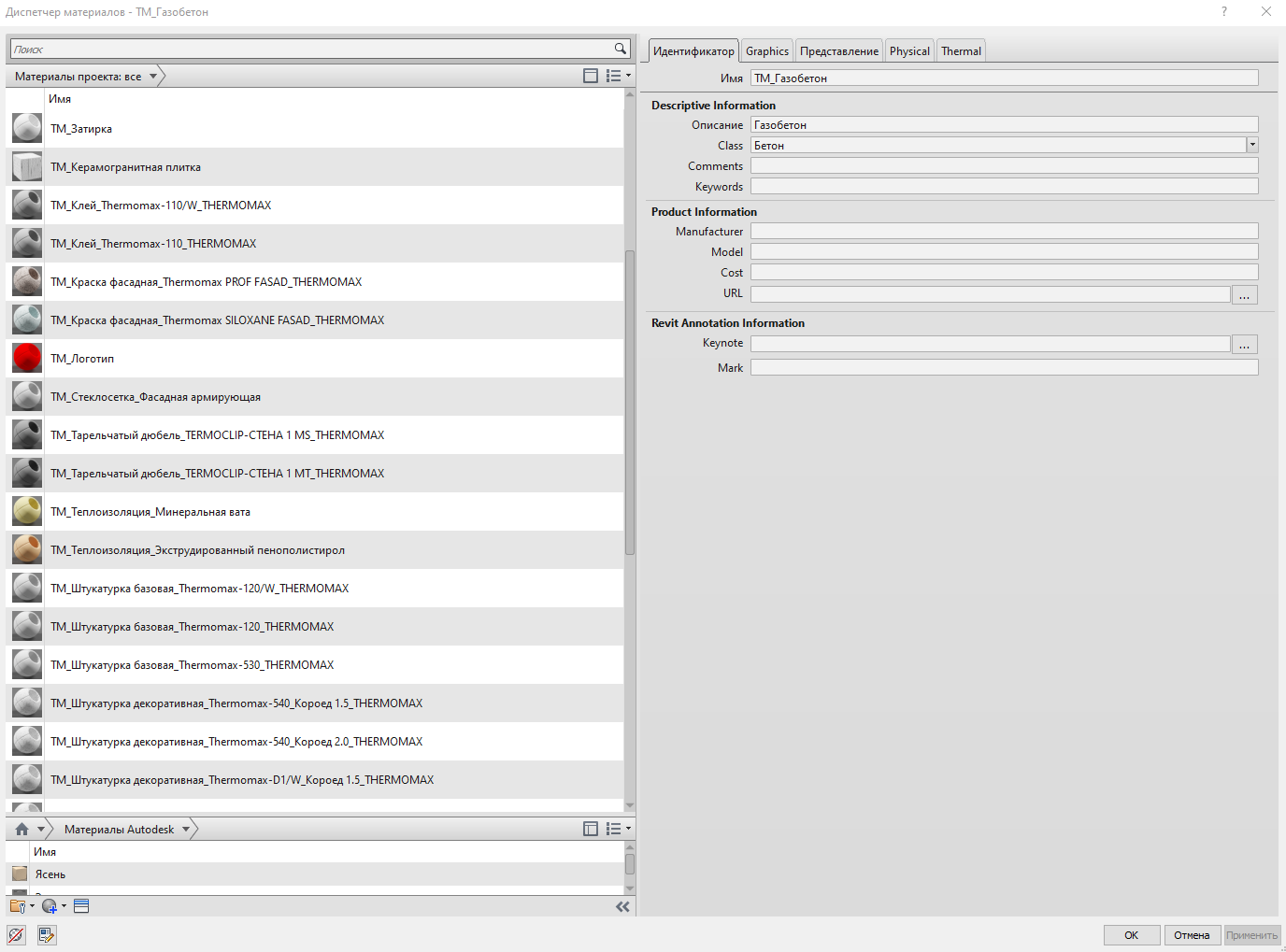The height and width of the screenshot is (952, 1286).
Task: Open the dropdown arrow next to create material icon
Action: [64, 906]
